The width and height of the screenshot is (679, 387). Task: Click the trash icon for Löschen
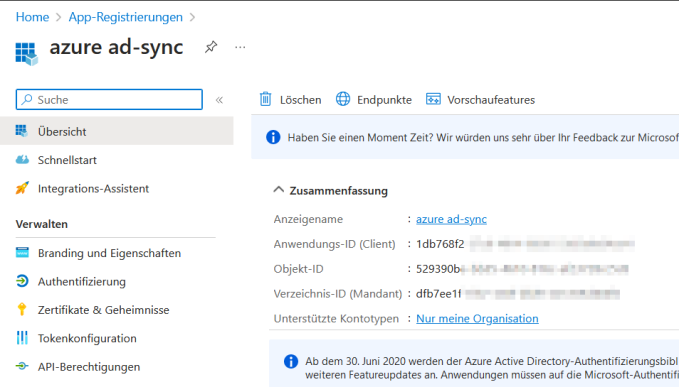[x=265, y=99]
